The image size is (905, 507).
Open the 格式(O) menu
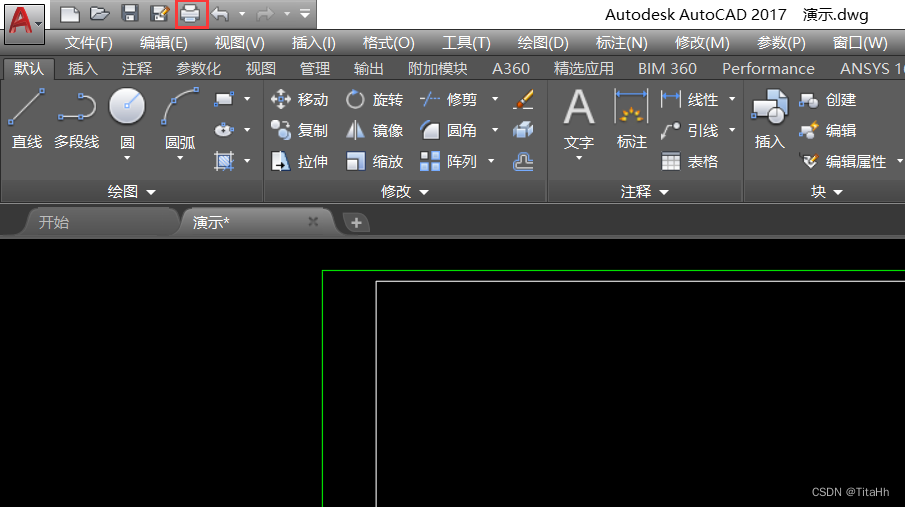coord(388,43)
